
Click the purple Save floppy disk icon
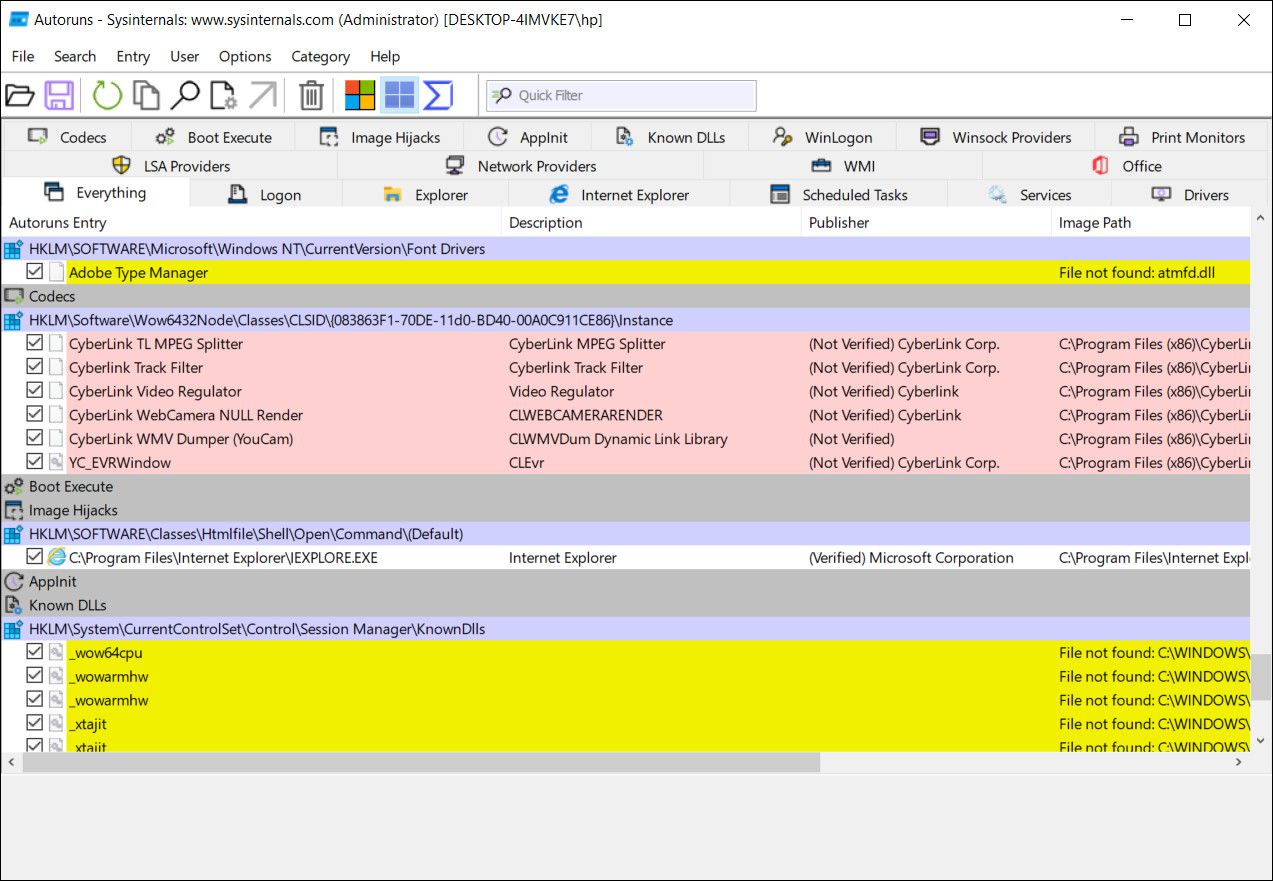pyautogui.click(x=59, y=96)
